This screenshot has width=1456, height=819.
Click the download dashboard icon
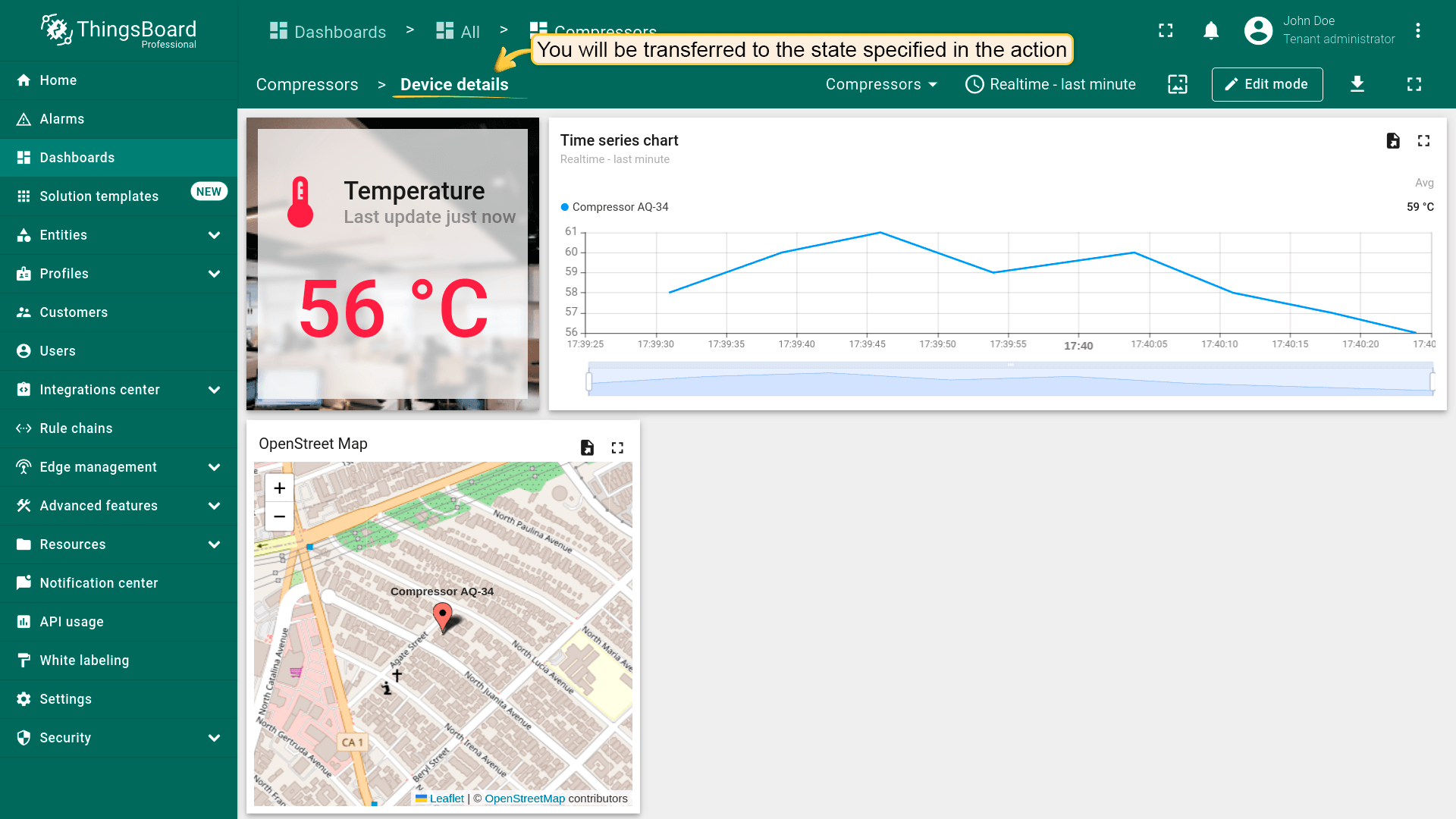(x=1357, y=84)
